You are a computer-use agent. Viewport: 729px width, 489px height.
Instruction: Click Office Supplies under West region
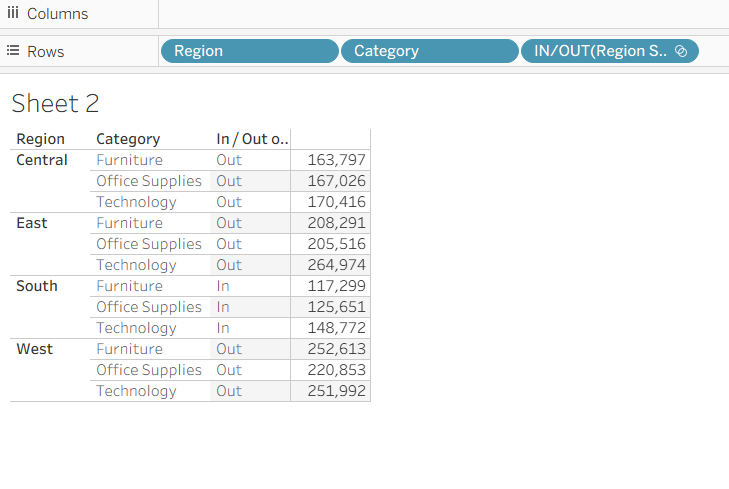point(149,370)
